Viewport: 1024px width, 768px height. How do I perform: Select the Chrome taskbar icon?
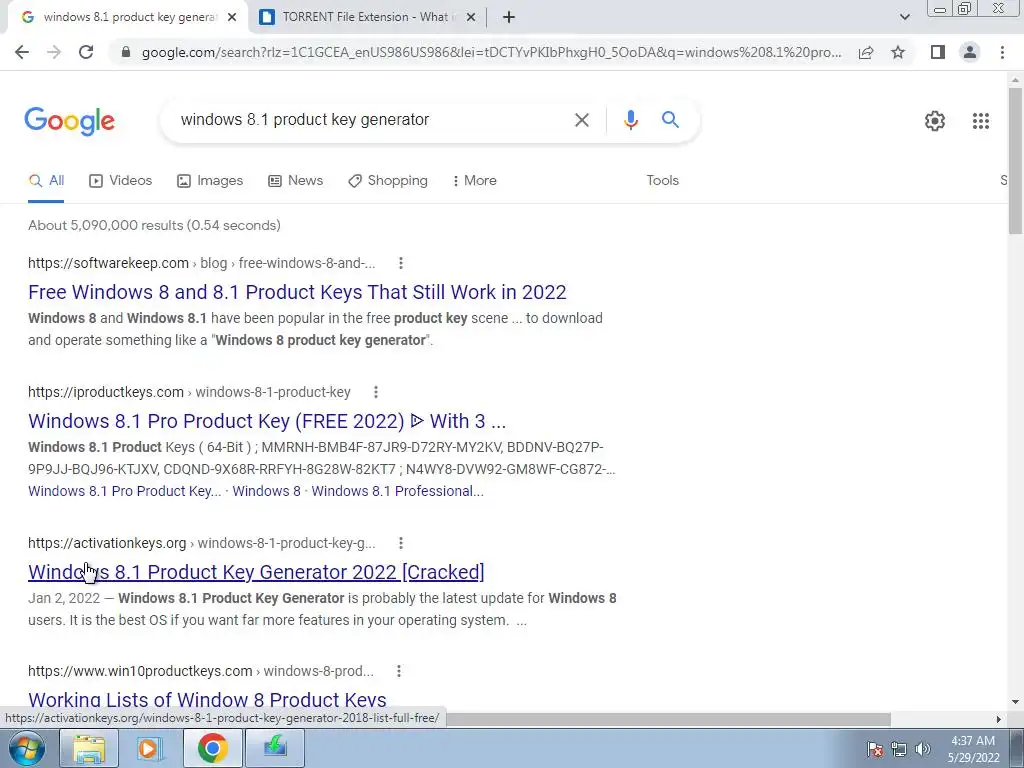pyautogui.click(x=212, y=748)
